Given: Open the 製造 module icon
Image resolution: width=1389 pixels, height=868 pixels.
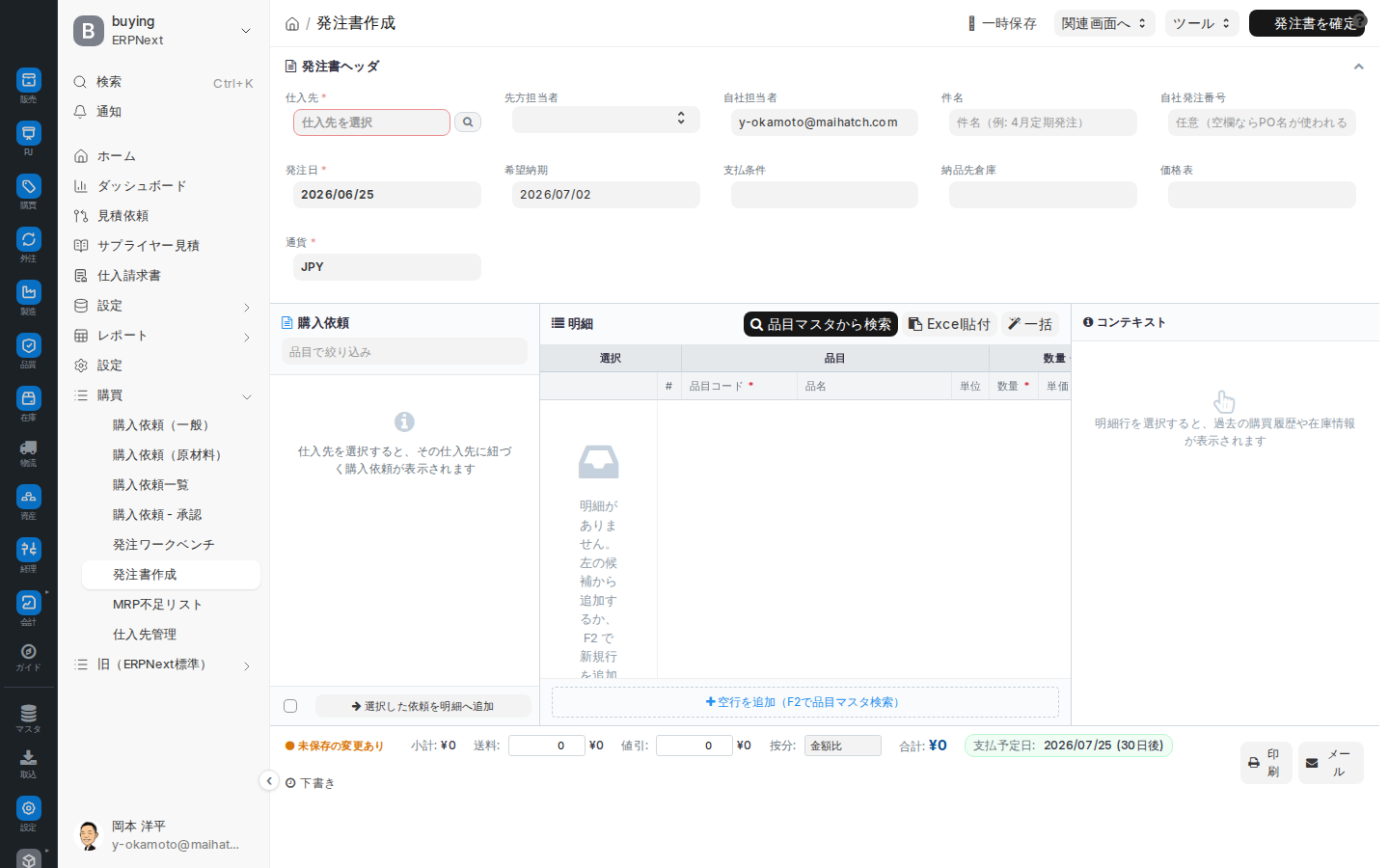Looking at the screenshot, I should click(29, 292).
